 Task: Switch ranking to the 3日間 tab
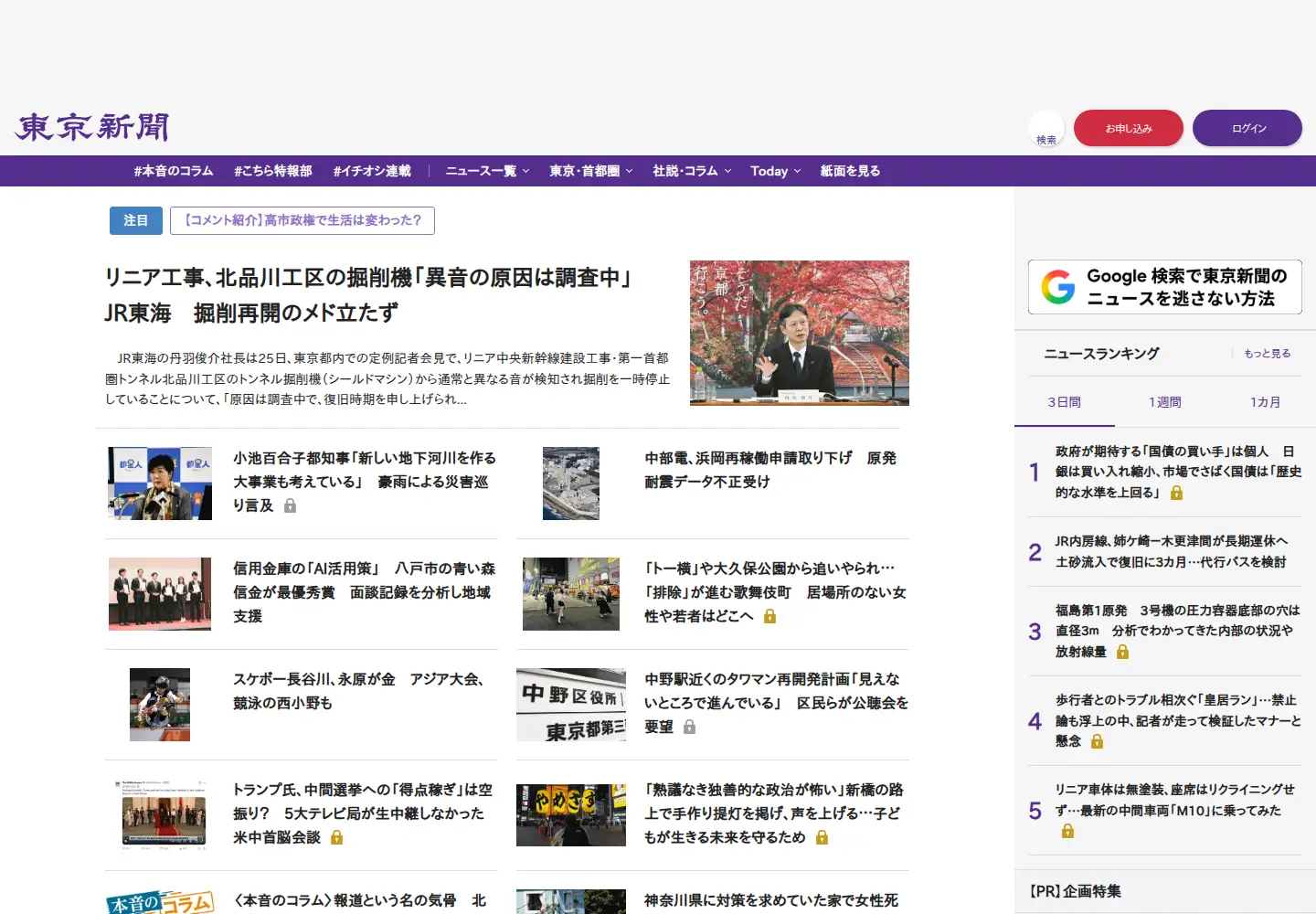[x=1065, y=402]
